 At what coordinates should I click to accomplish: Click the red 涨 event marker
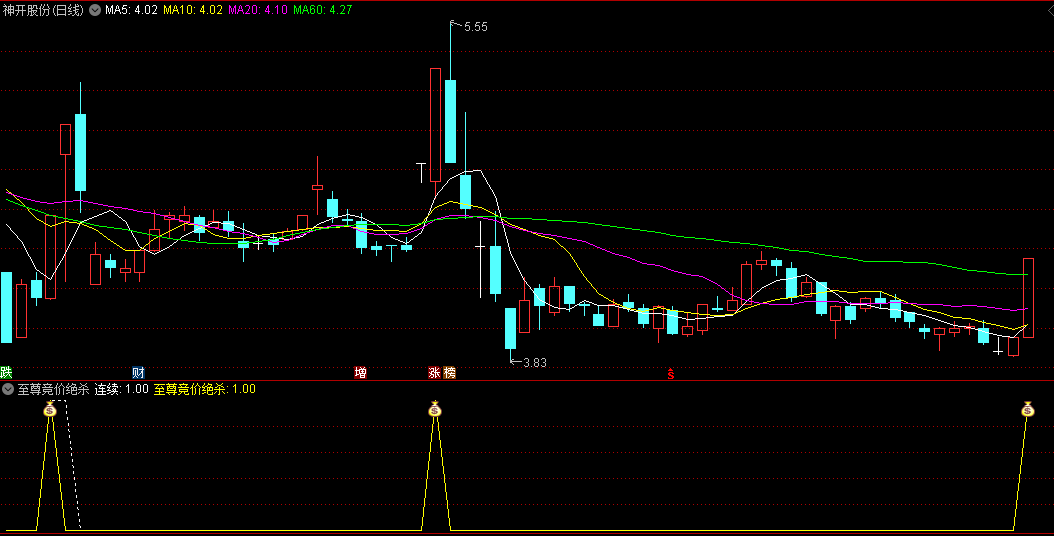pyautogui.click(x=434, y=373)
